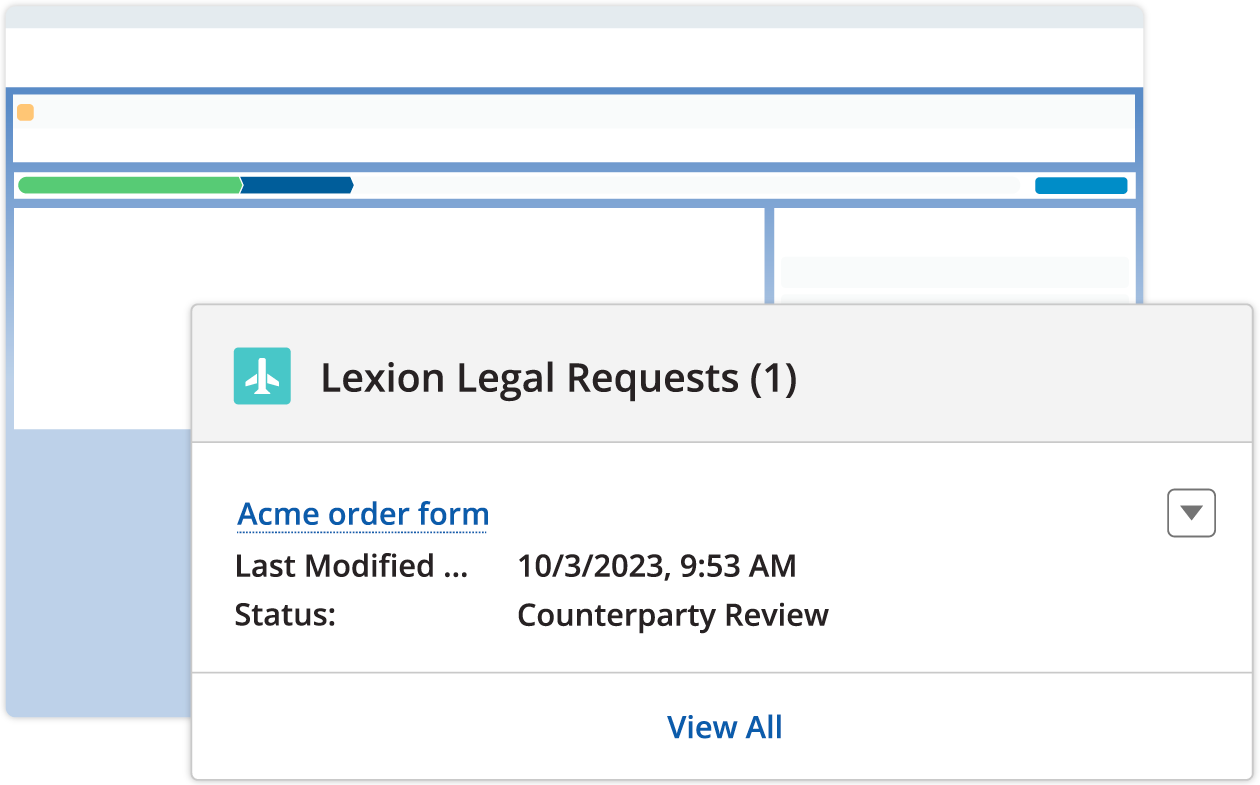Click the white navigation strip above the path bar

[570, 145]
